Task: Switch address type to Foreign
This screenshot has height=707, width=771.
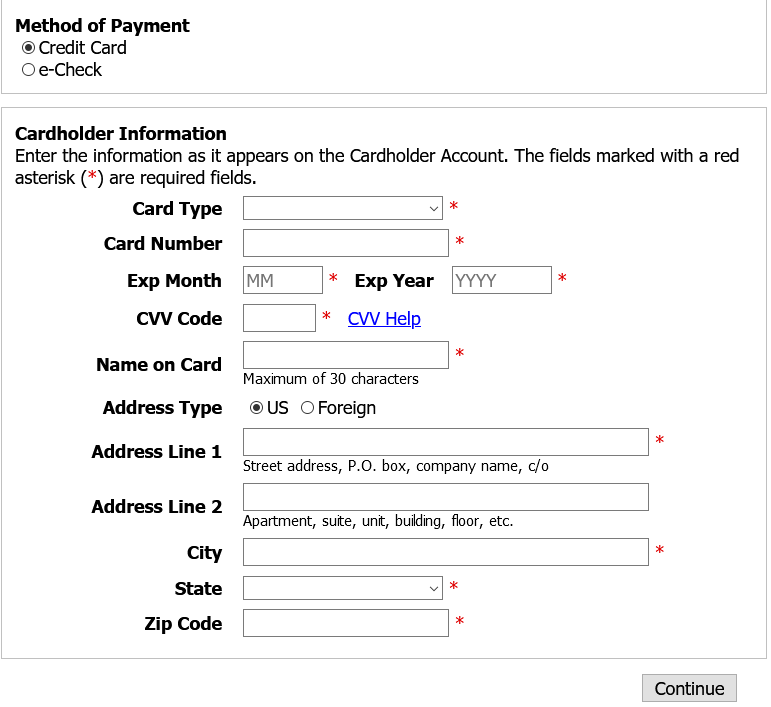Action: point(307,408)
